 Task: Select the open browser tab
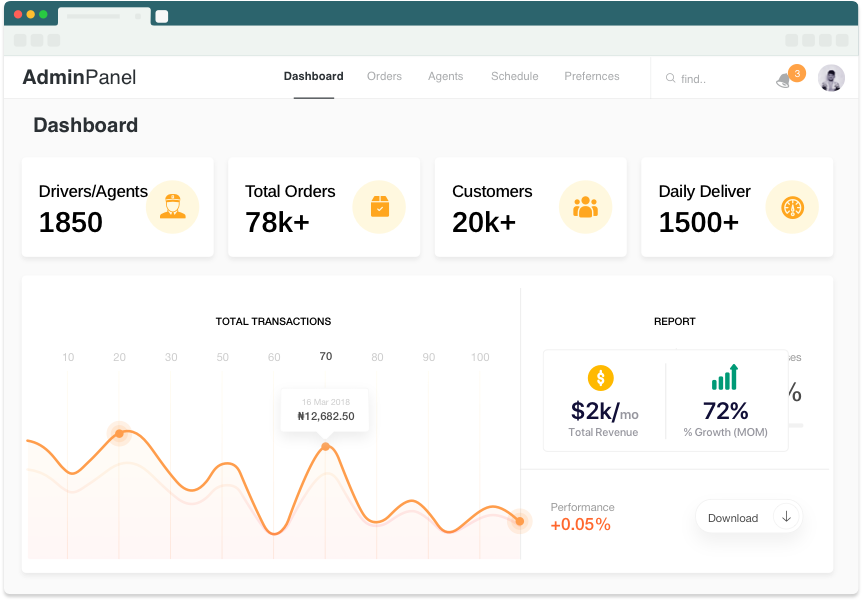(x=104, y=16)
